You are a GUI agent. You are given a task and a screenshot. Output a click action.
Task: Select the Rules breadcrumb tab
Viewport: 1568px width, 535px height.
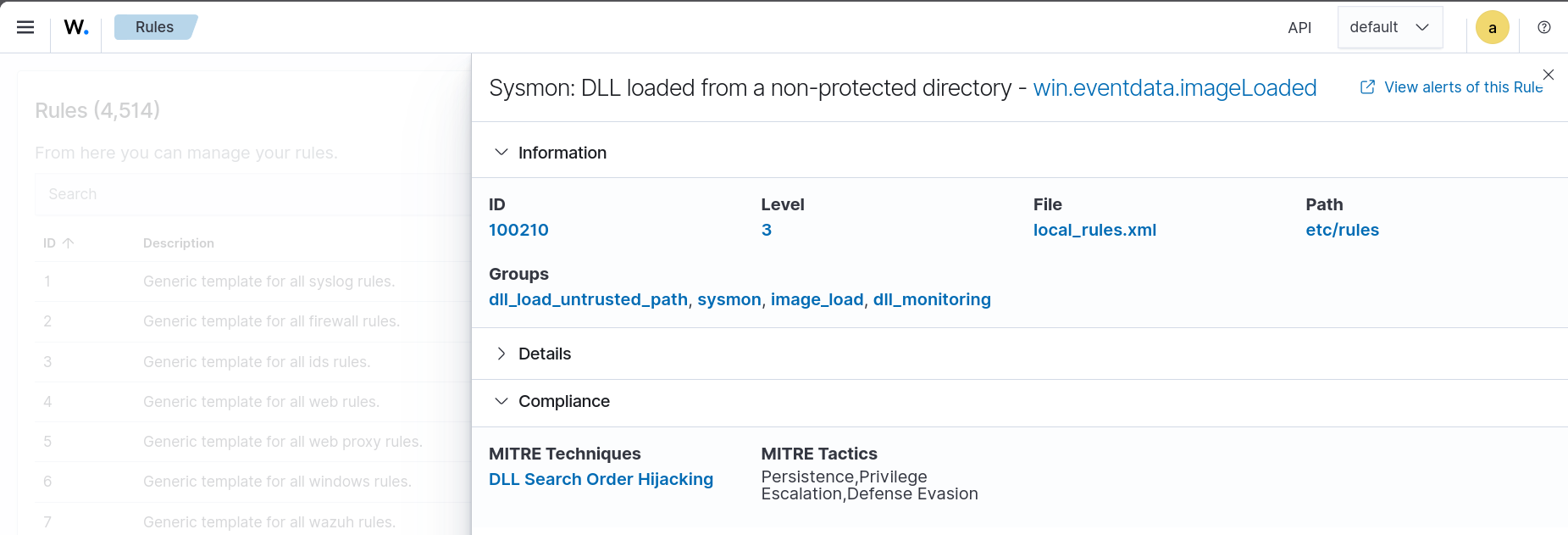pos(155,27)
